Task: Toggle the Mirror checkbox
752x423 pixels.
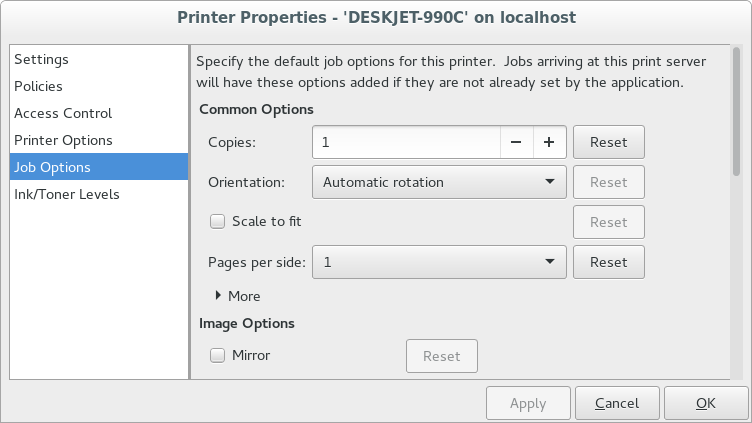Action: [217, 355]
